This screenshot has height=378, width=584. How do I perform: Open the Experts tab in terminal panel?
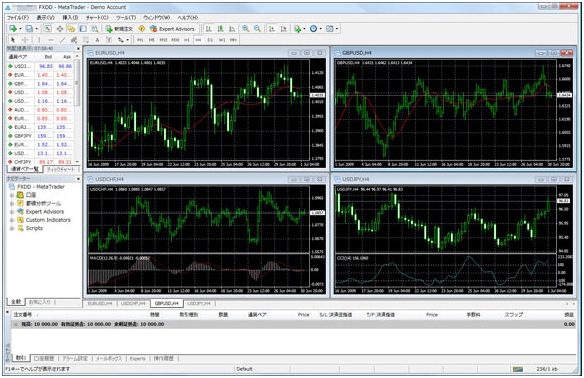click(x=137, y=358)
